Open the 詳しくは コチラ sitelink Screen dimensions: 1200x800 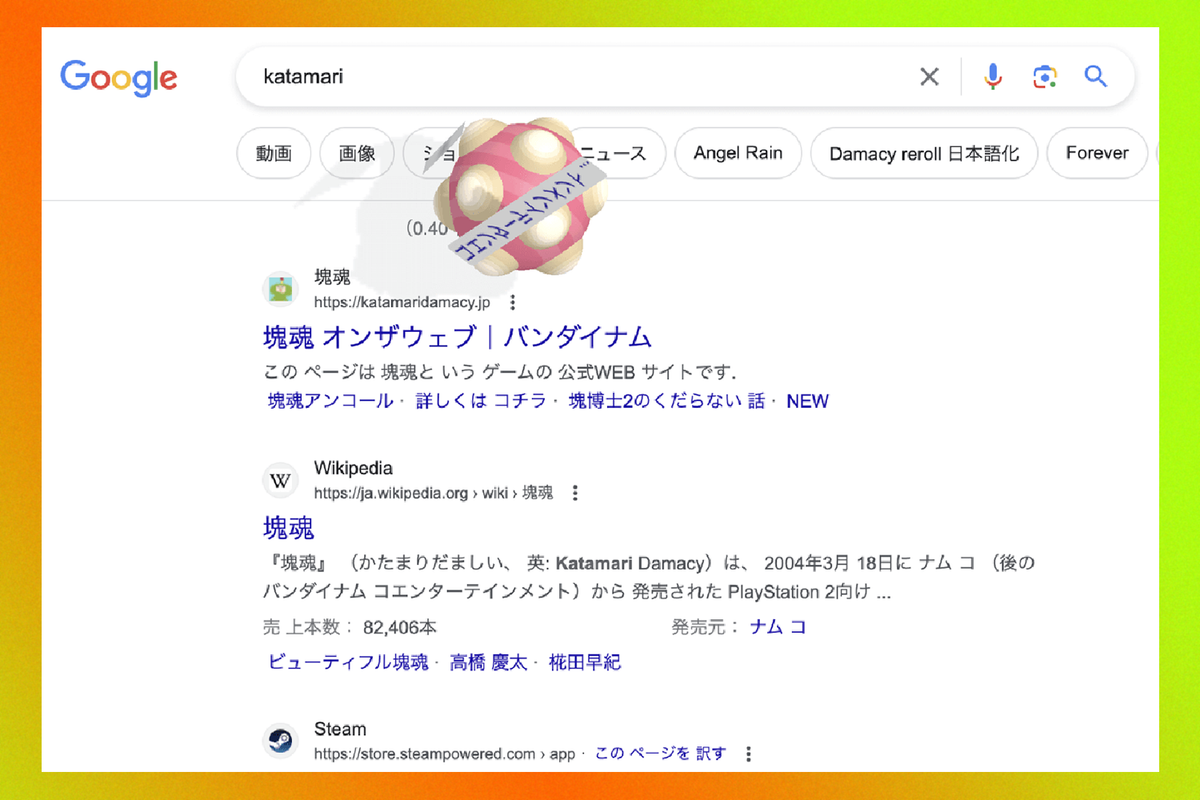481,401
